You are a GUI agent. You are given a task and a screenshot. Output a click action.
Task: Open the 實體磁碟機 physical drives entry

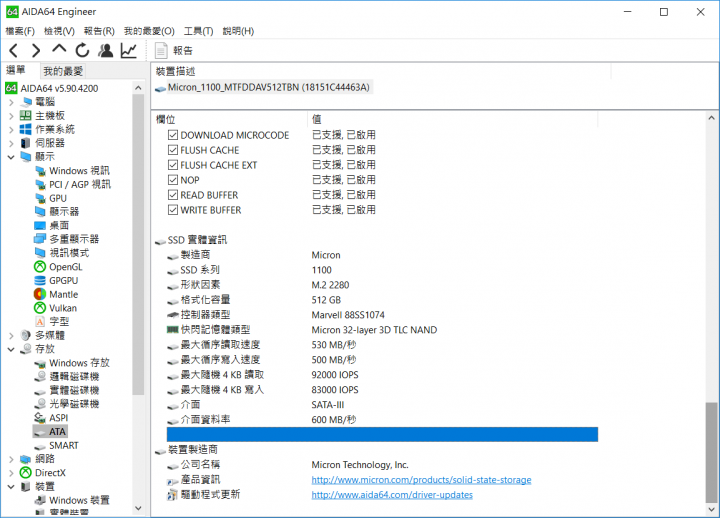tap(74, 390)
